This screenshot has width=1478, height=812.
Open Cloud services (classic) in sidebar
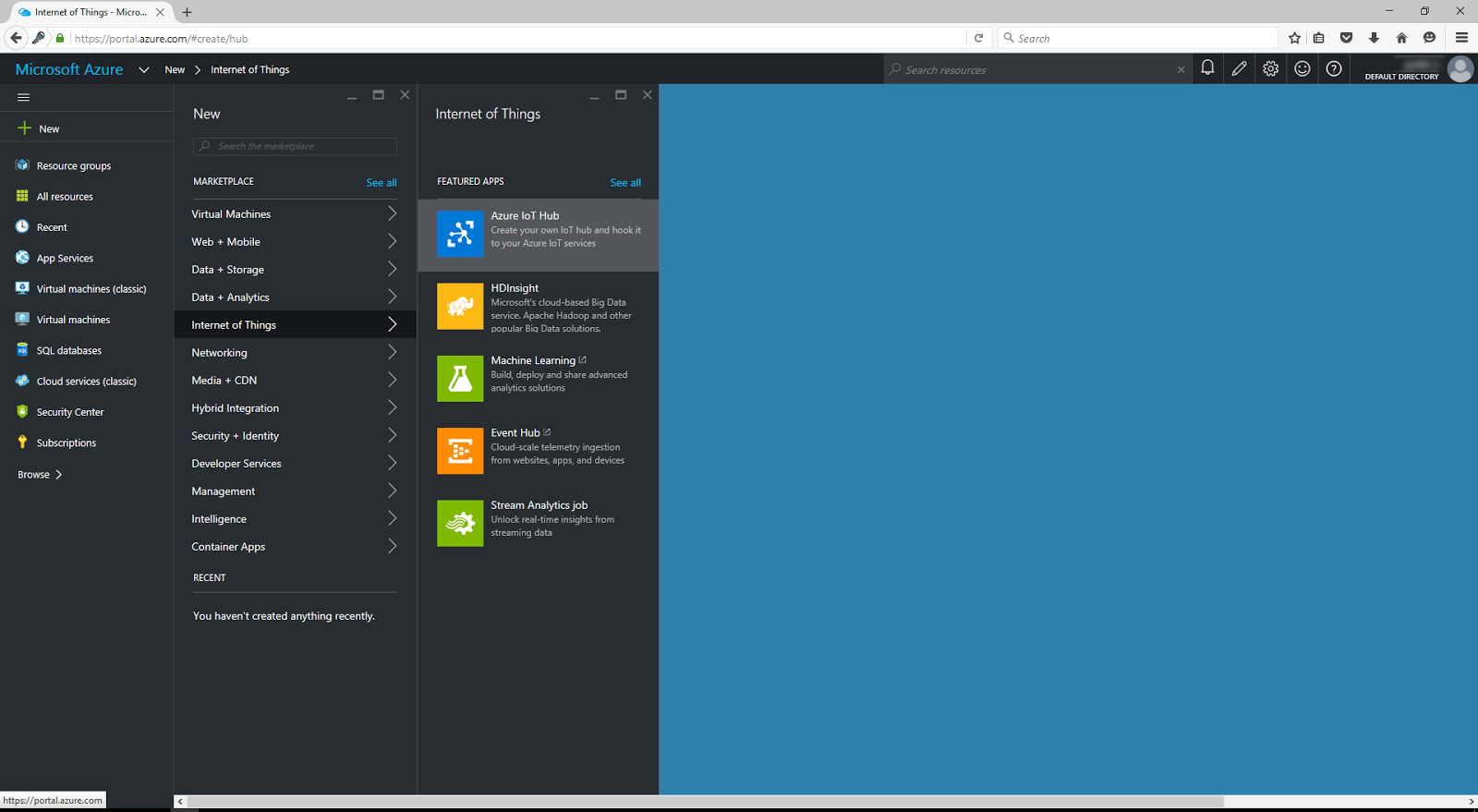[87, 381]
